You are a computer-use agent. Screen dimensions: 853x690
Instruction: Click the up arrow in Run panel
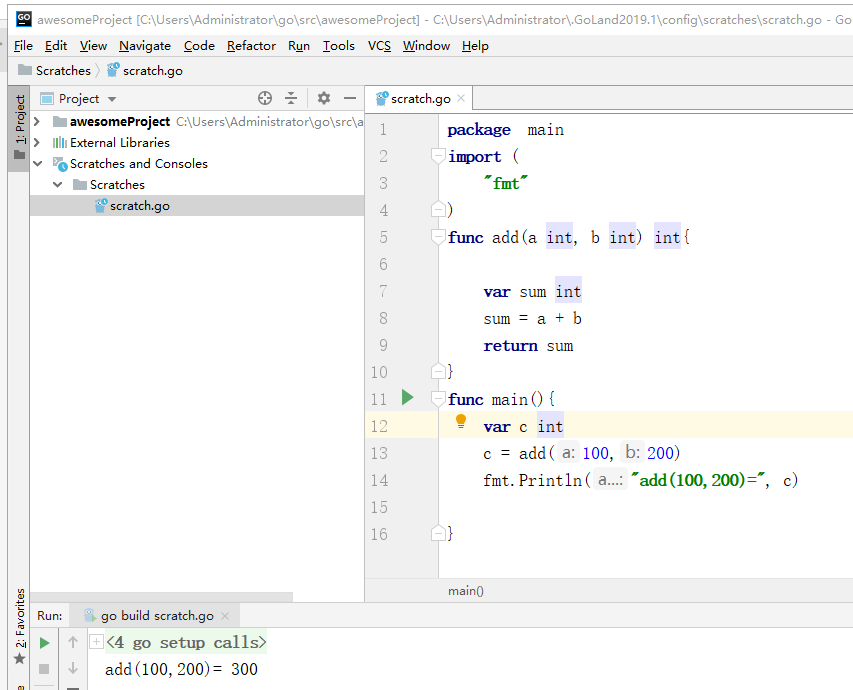pos(73,643)
